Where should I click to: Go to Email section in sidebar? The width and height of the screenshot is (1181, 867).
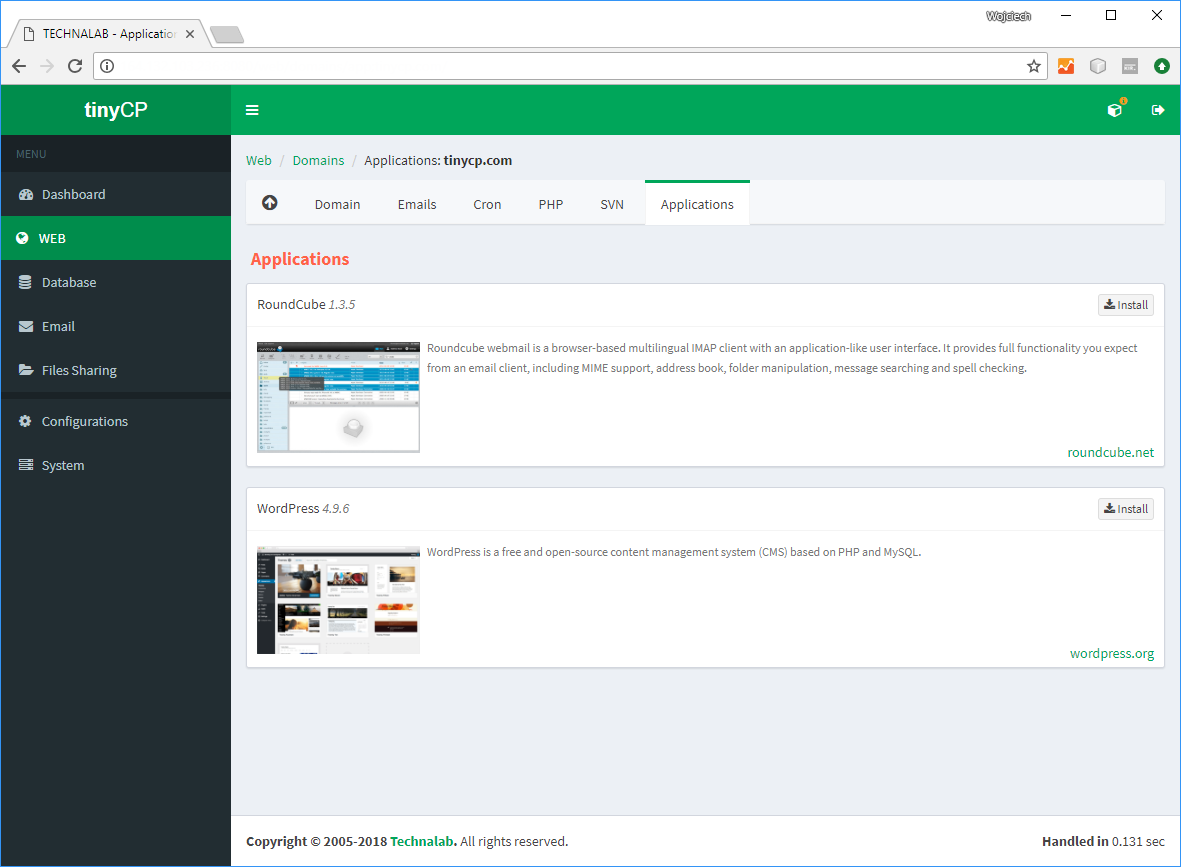(116, 326)
